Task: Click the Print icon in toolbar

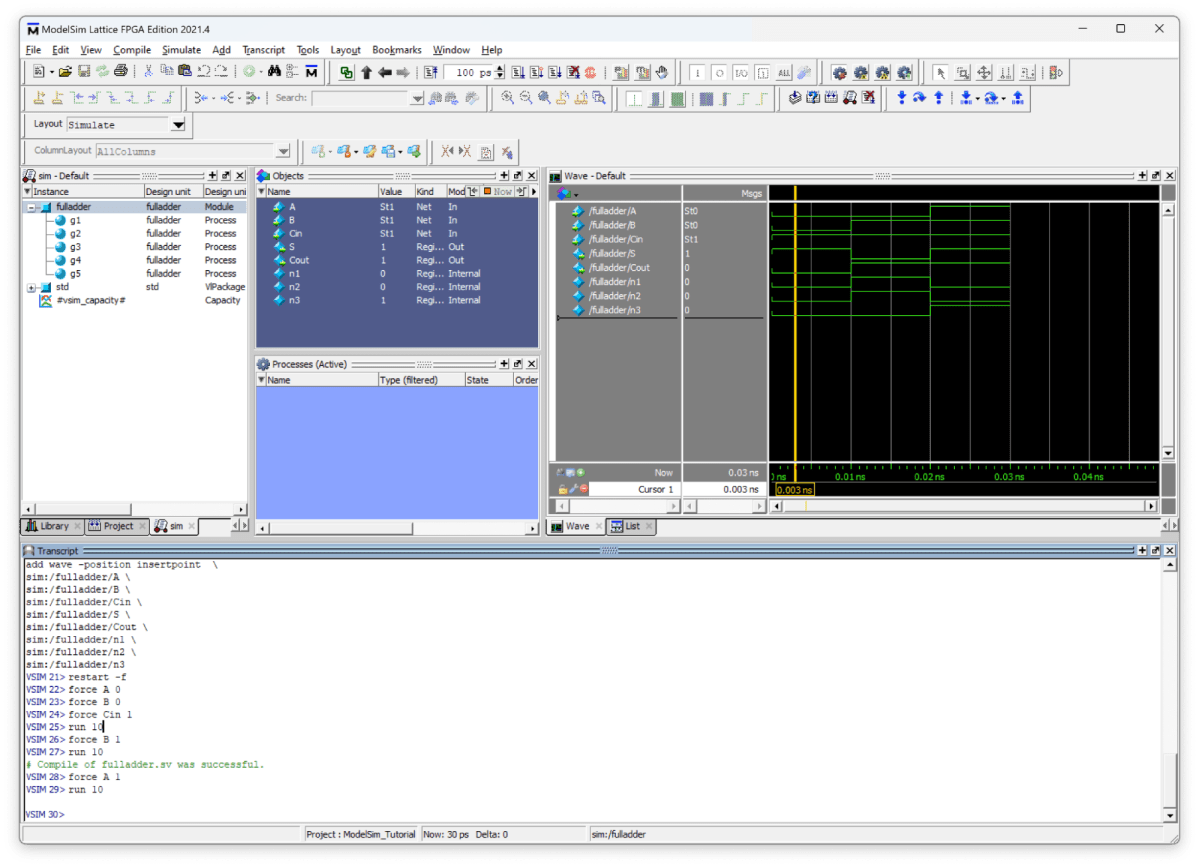Action: coord(120,72)
